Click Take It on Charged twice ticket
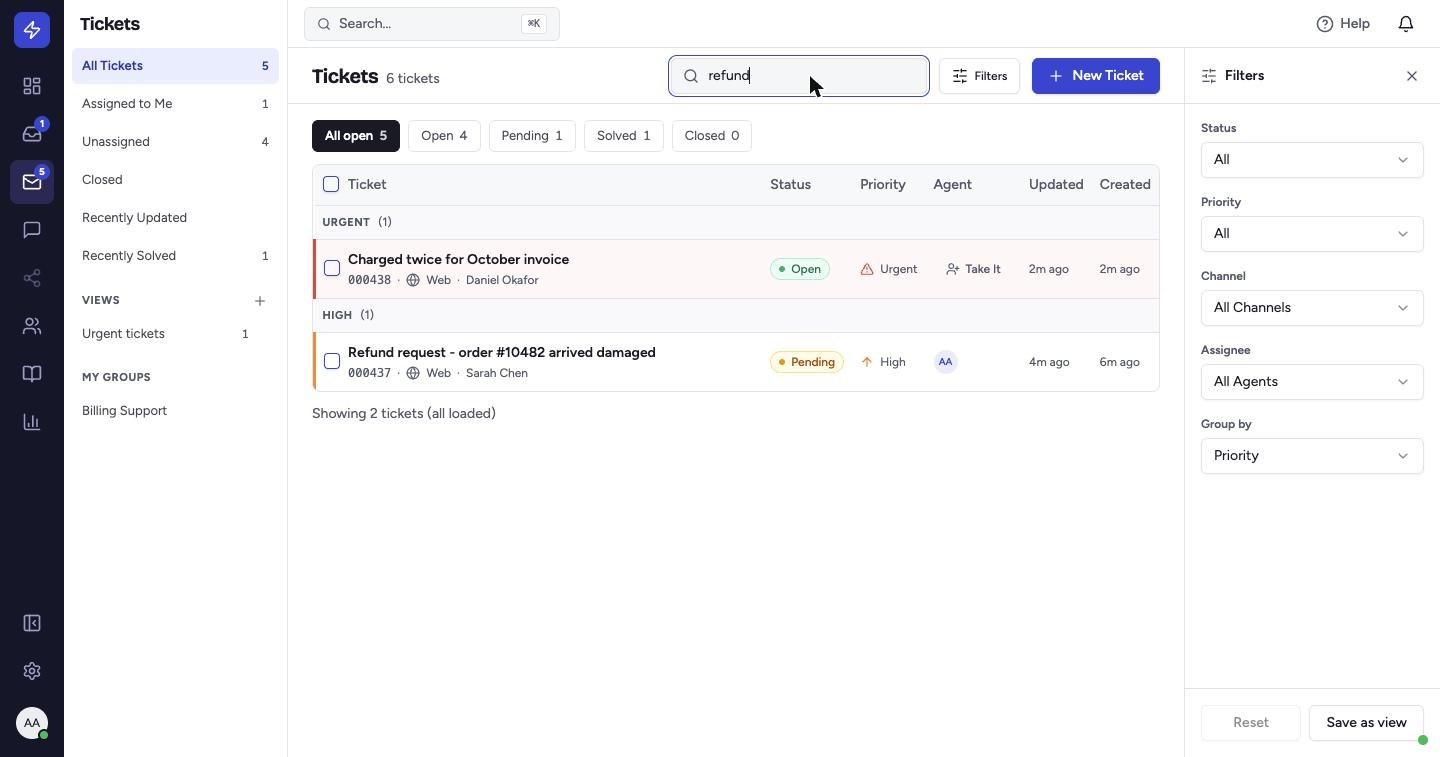 [x=973, y=269]
